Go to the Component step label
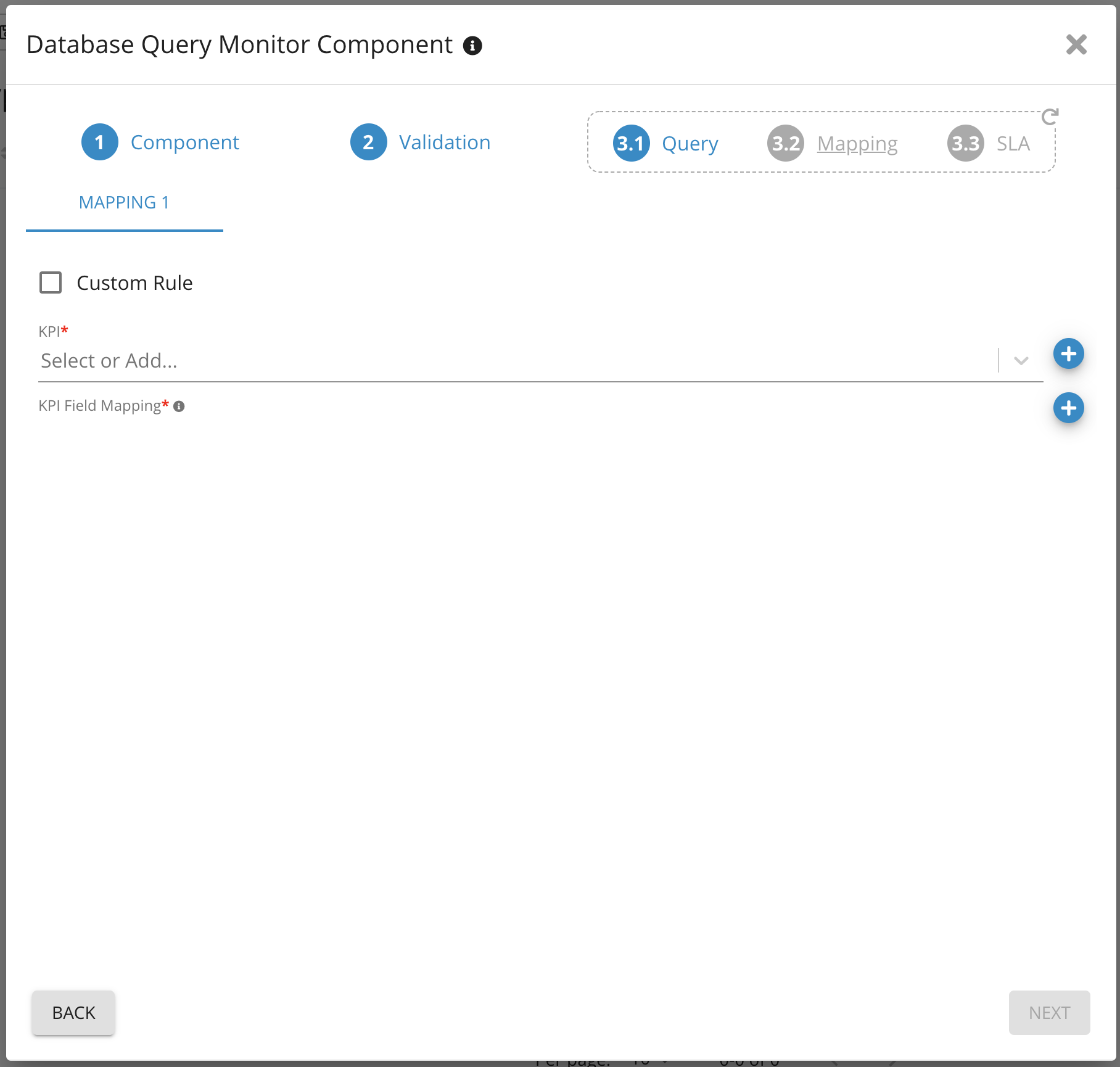Image resolution: width=1120 pixels, height=1067 pixels. click(184, 142)
